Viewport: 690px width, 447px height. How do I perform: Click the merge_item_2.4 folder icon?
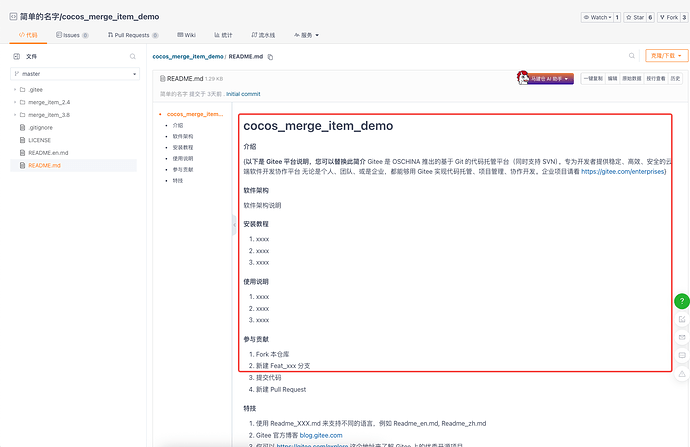point(22,103)
